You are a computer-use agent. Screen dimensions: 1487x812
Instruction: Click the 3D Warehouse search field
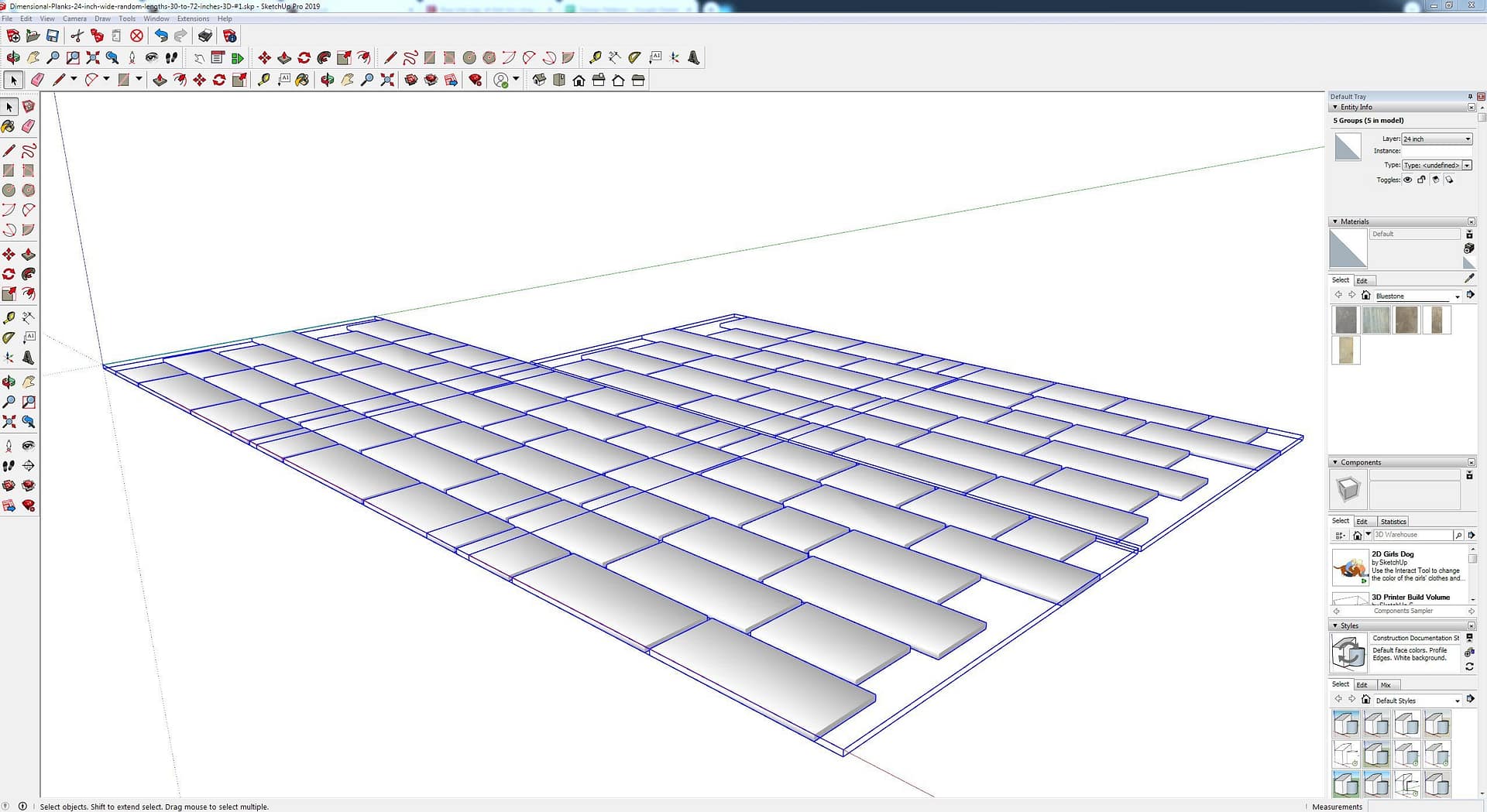(x=1412, y=535)
